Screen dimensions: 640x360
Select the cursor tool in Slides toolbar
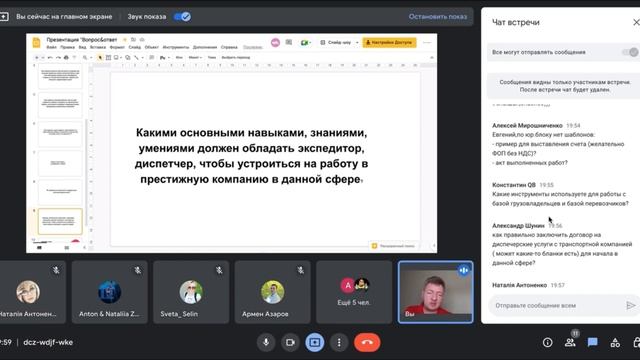pos(100,58)
